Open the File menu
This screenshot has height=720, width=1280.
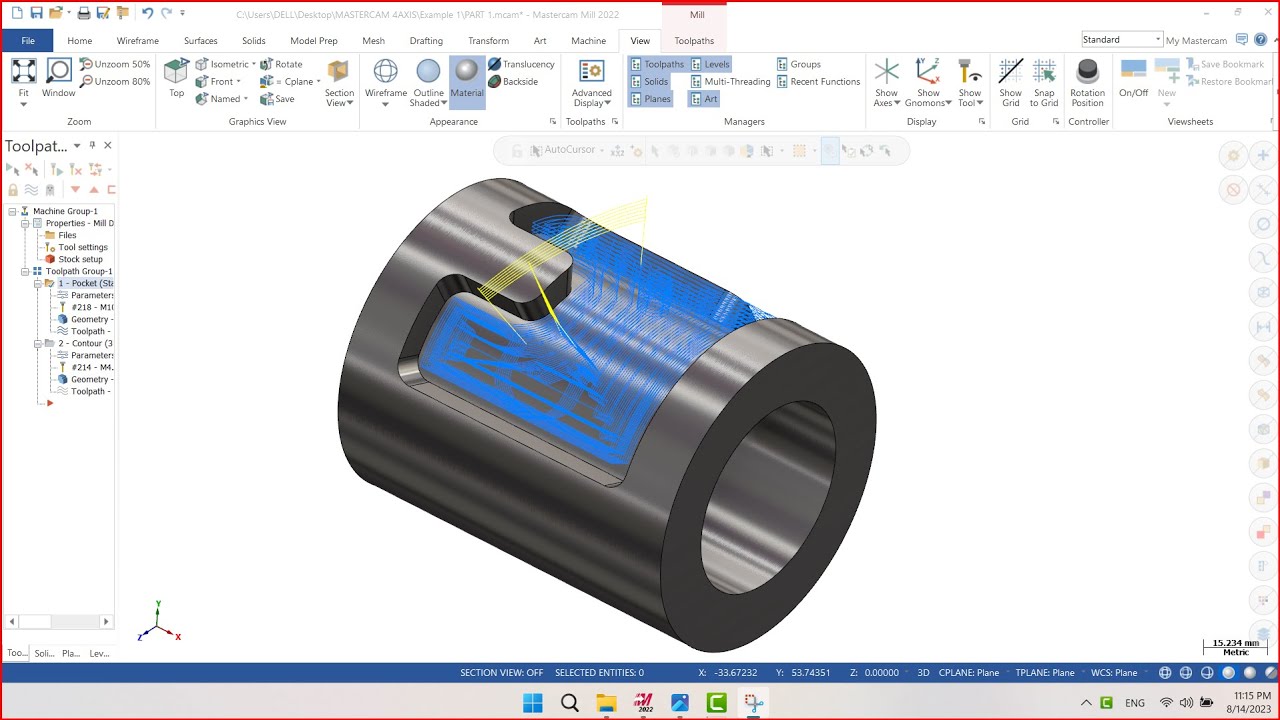pos(28,41)
